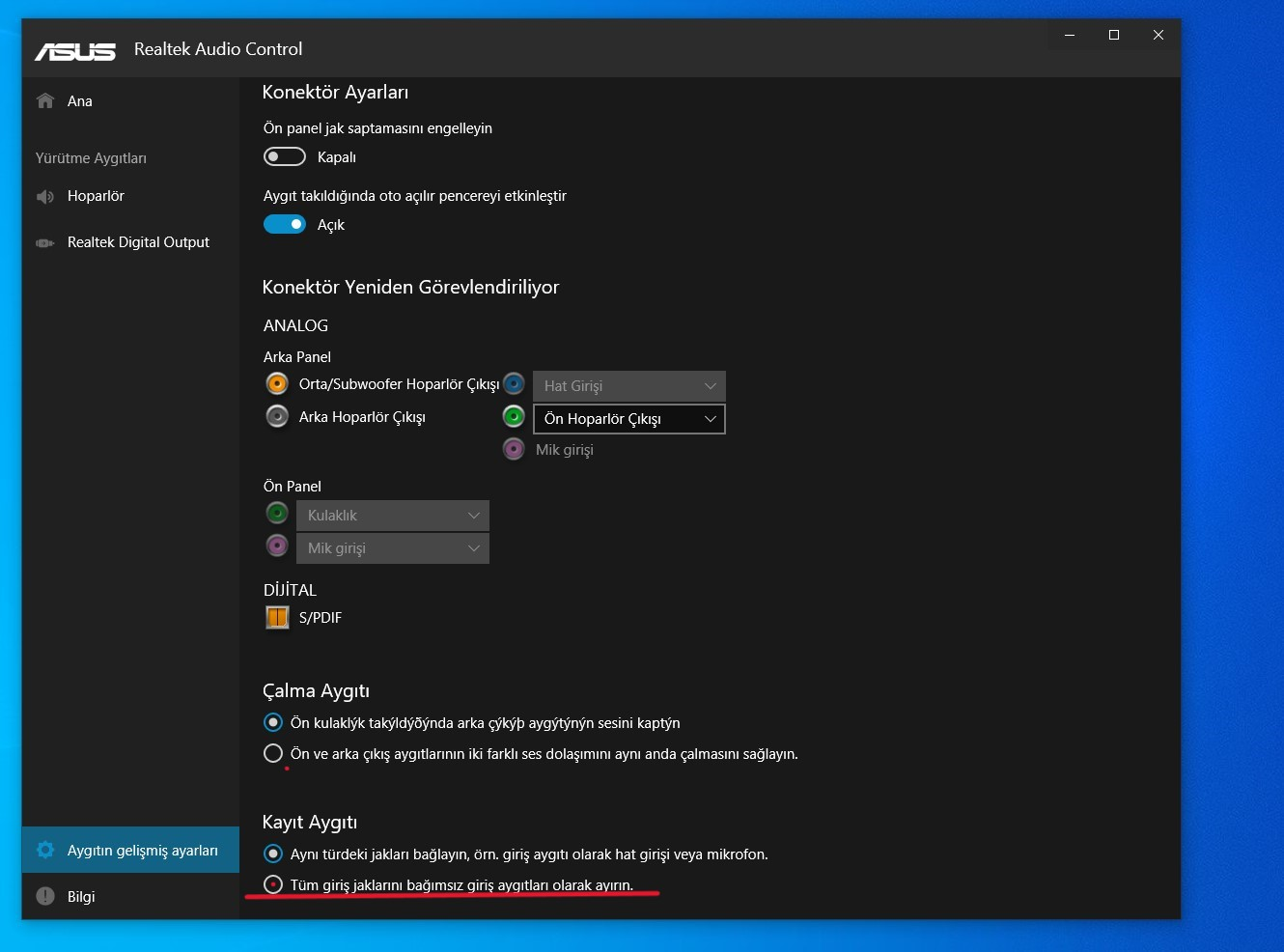Click the Konektör Ayarları heading
Screen dimensions: 1284x952
pos(335,92)
